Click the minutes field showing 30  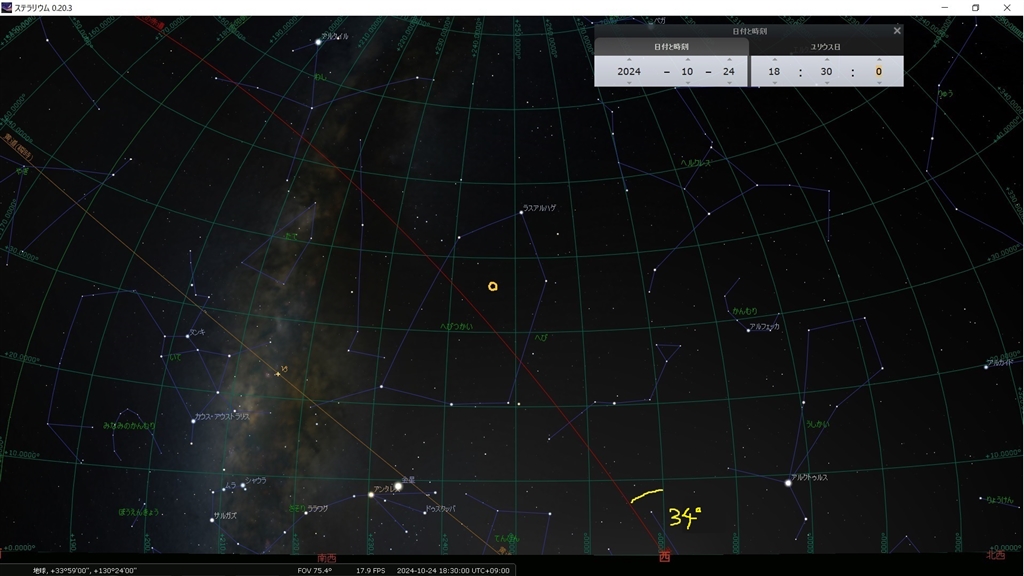click(x=826, y=72)
